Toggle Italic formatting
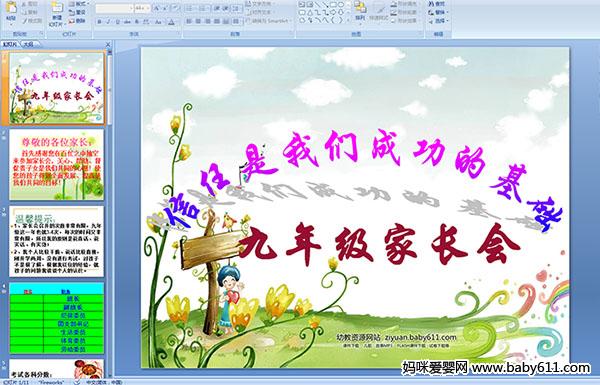The width and height of the screenshot is (600, 385). (108, 22)
